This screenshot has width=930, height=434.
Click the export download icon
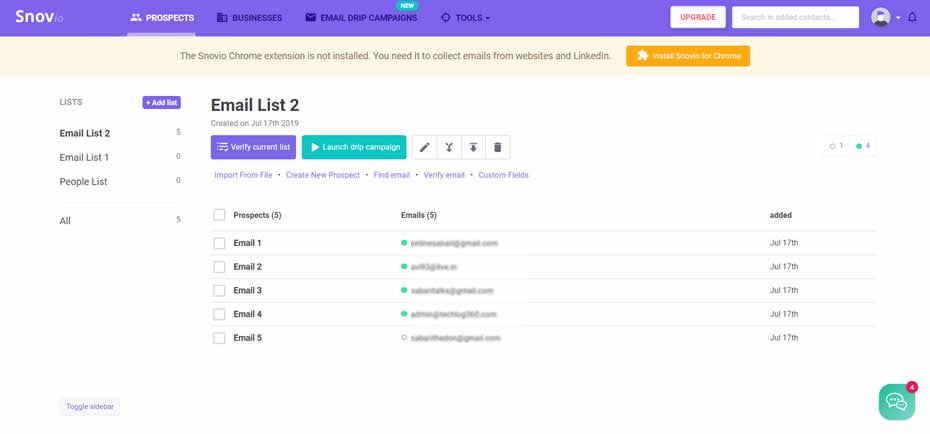pyautogui.click(x=473, y=147)
